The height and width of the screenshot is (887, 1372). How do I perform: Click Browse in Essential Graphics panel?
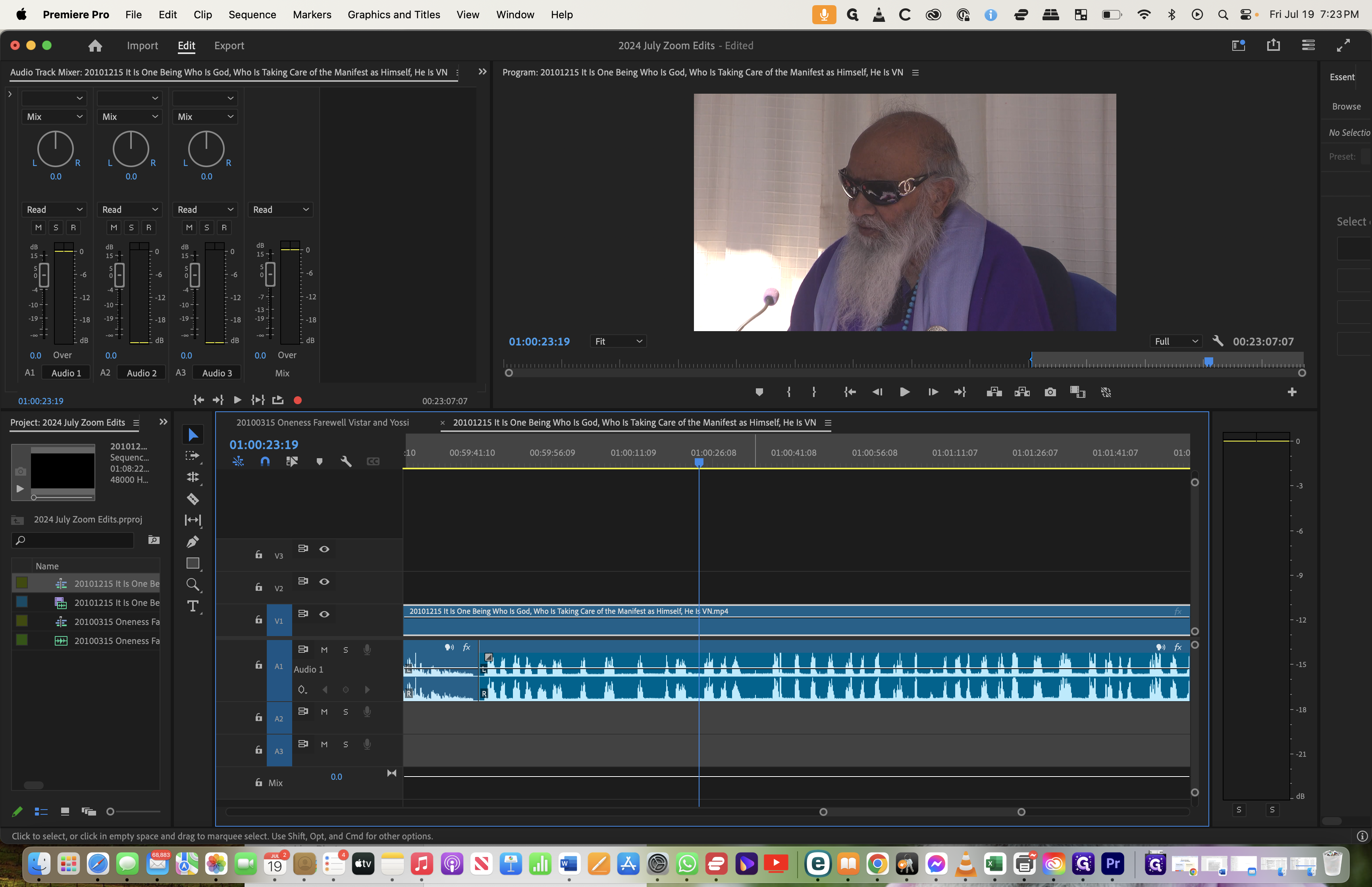click(x=1346, y=106)
